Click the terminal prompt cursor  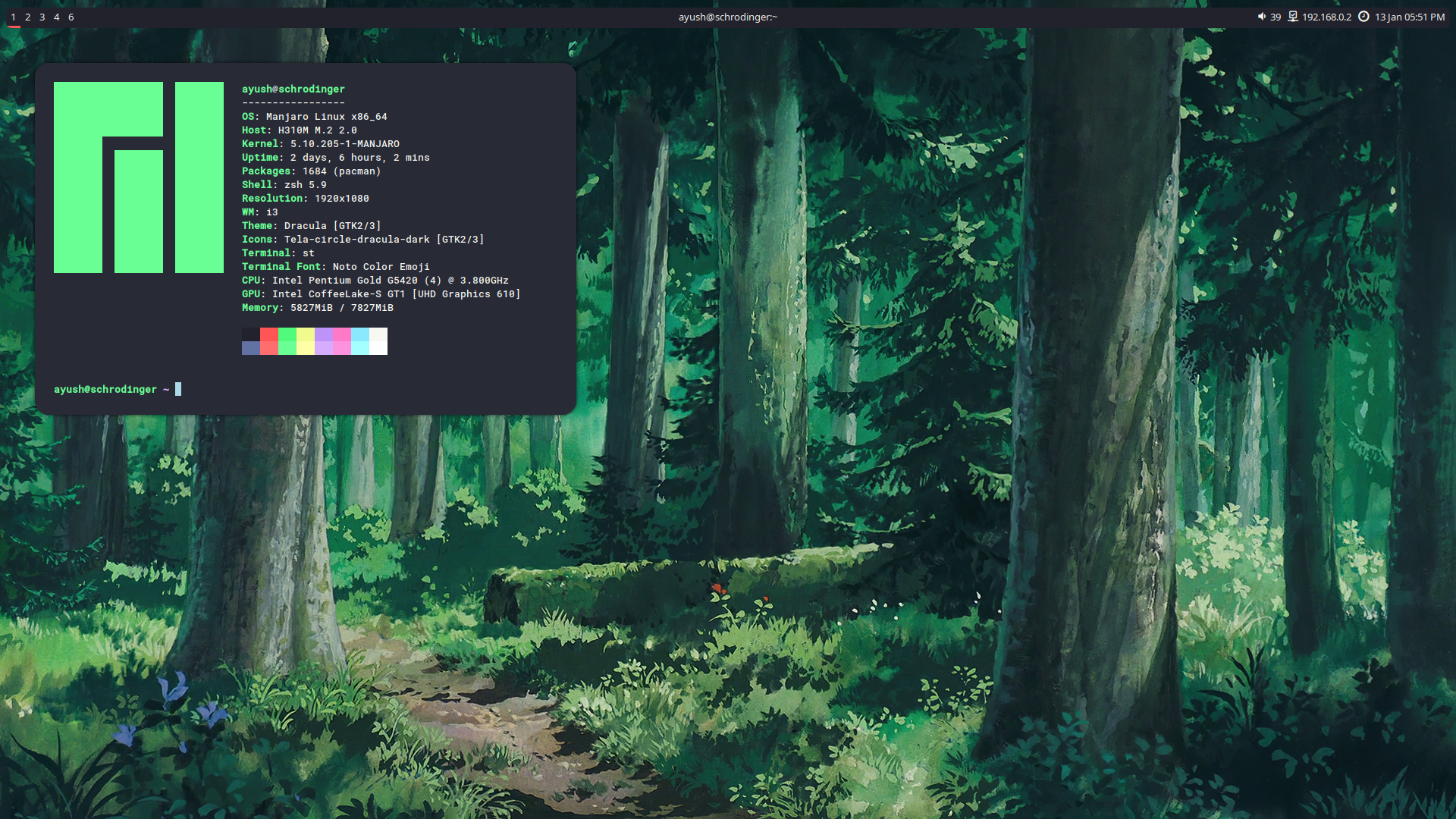[x=178, y=389]
